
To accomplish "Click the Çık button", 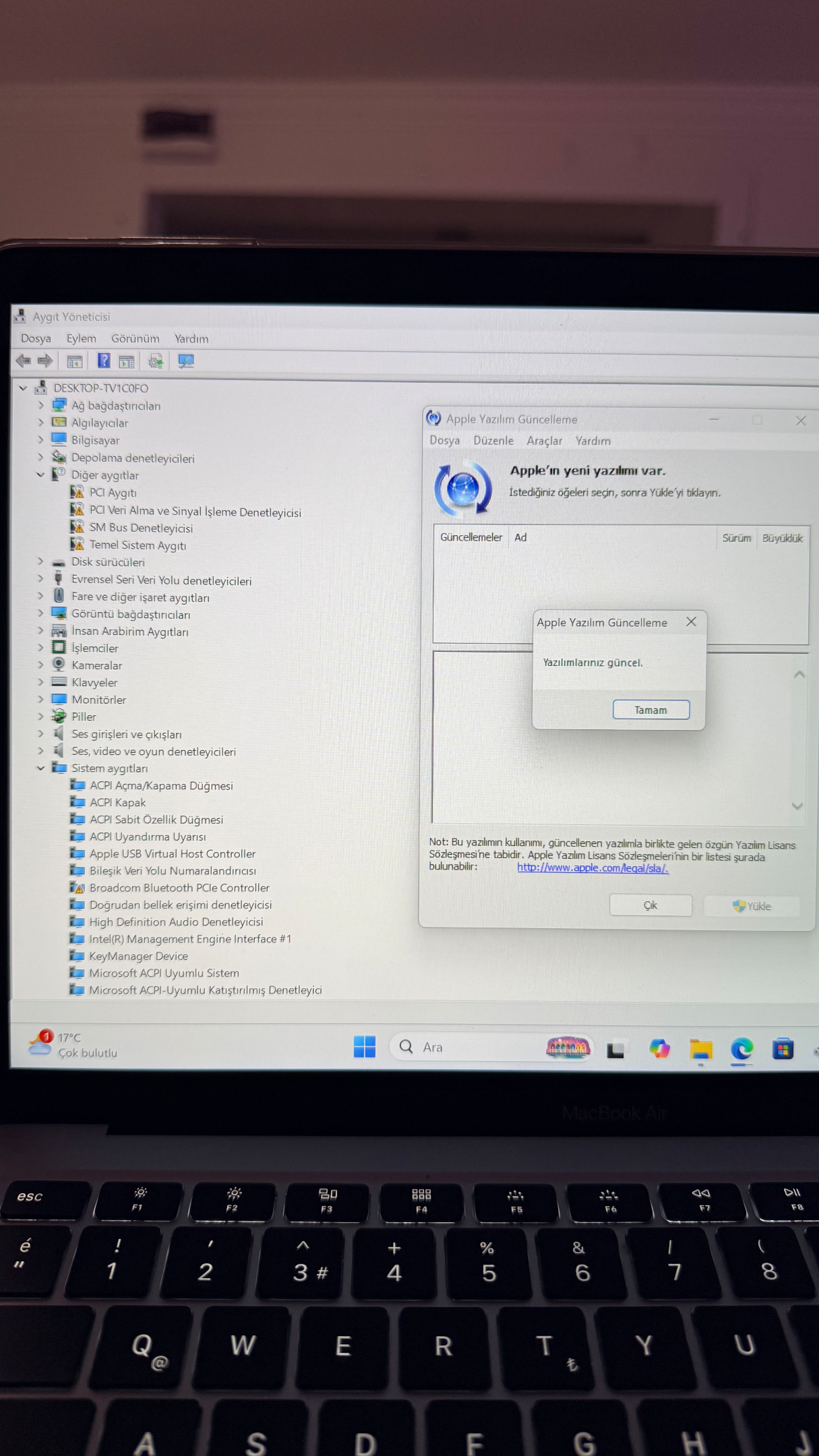I will pyautogui.click(x=650, y=905).
